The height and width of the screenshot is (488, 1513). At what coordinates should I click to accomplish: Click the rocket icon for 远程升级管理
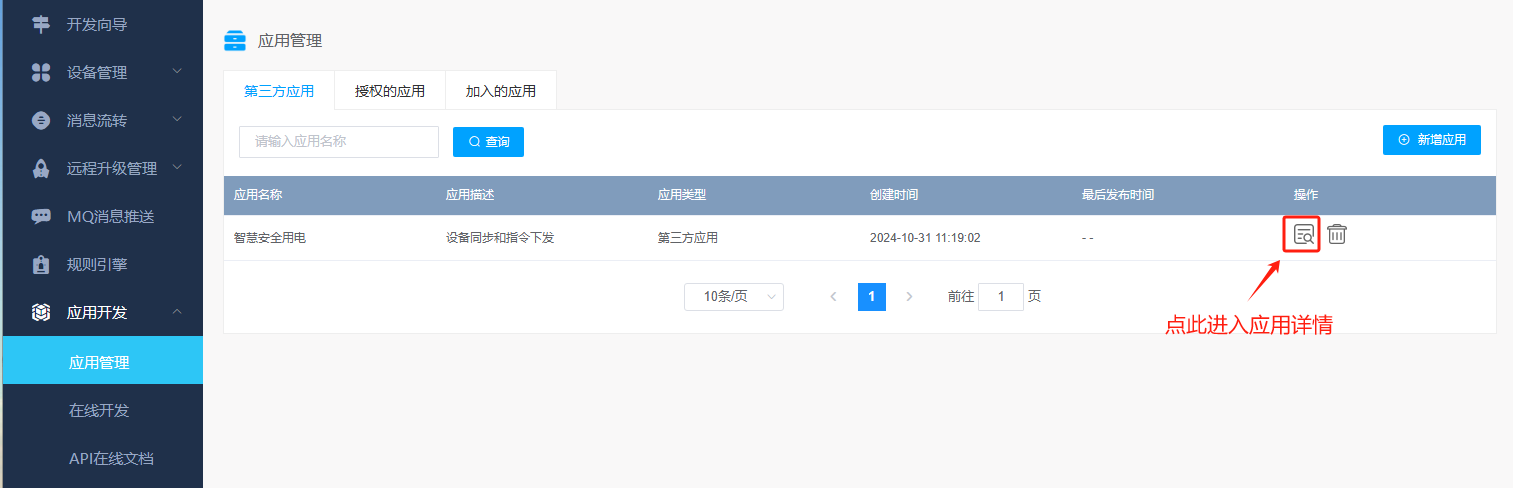pos(41,168)
